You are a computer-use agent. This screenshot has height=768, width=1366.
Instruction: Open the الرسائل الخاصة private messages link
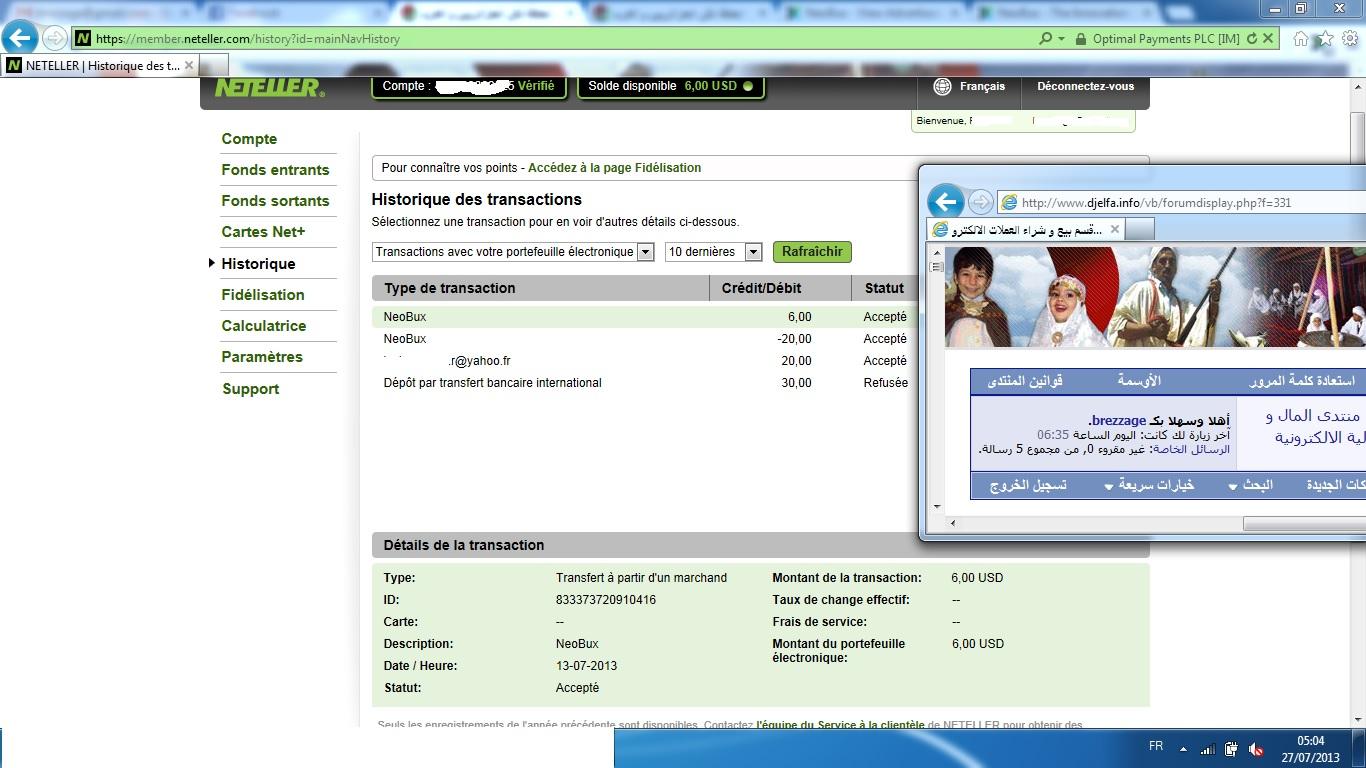(x=1192, y=449)
